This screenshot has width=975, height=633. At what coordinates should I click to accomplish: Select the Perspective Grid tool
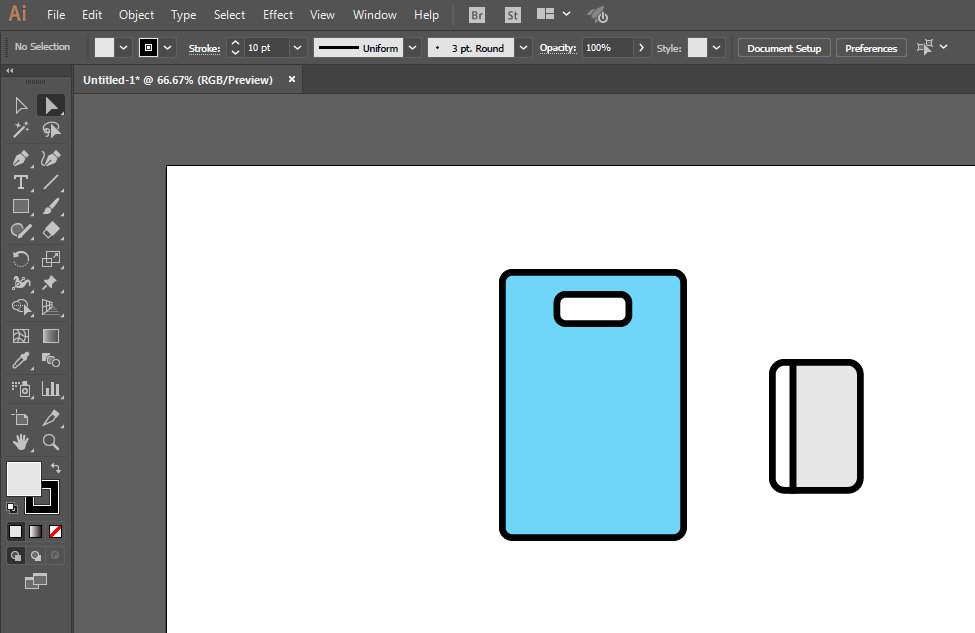click(51, 307)
